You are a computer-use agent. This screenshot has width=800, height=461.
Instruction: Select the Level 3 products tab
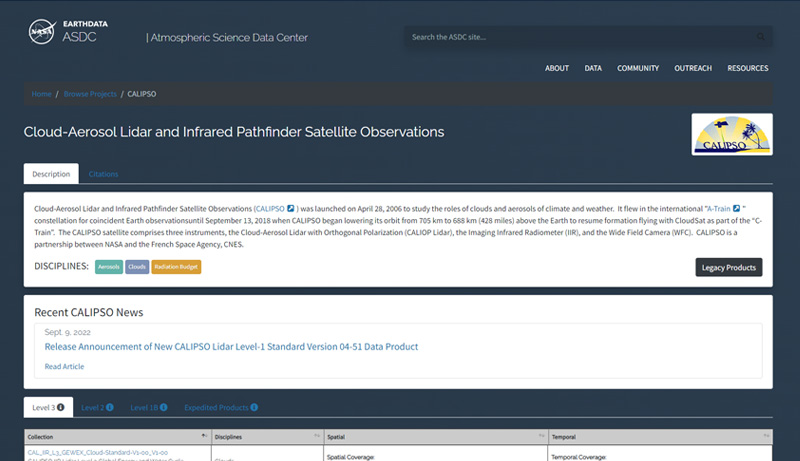(48, 407)
